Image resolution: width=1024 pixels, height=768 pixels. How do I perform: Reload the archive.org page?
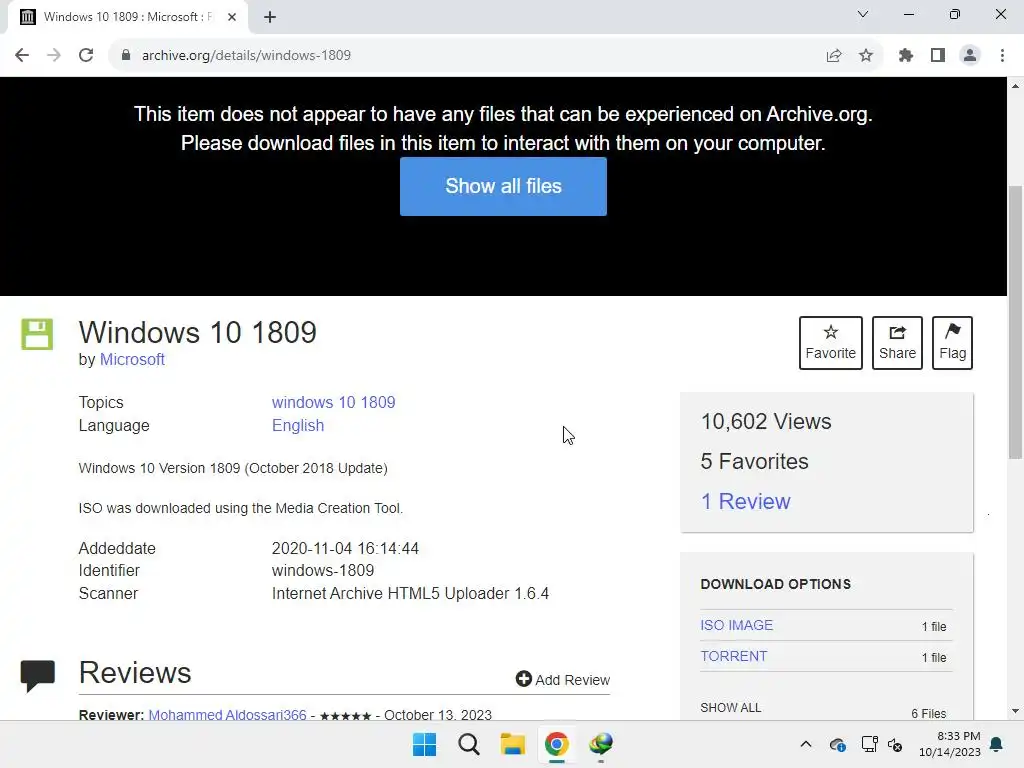(x=86, y=56)
